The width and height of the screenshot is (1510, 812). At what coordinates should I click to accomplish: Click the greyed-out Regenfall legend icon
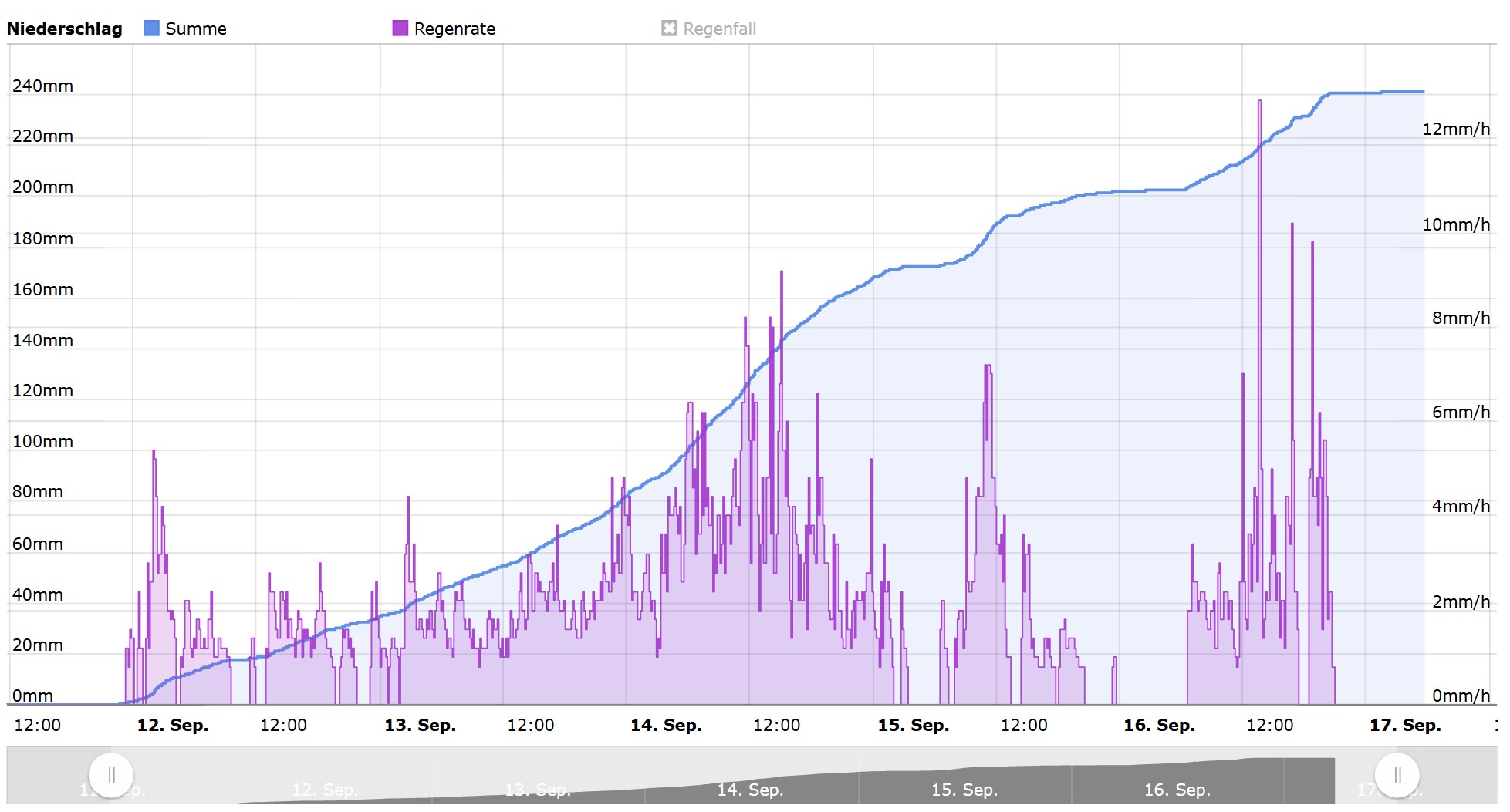tap(669, 29)
